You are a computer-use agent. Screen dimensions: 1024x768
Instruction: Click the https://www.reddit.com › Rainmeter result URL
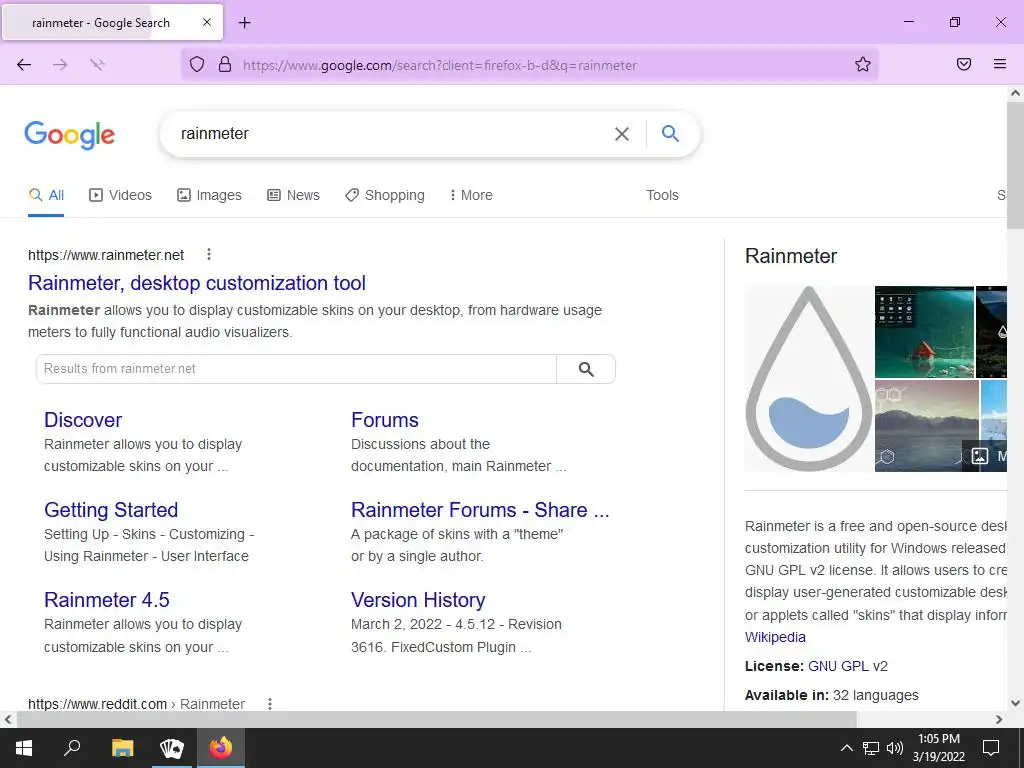click(x=136, y=704)
